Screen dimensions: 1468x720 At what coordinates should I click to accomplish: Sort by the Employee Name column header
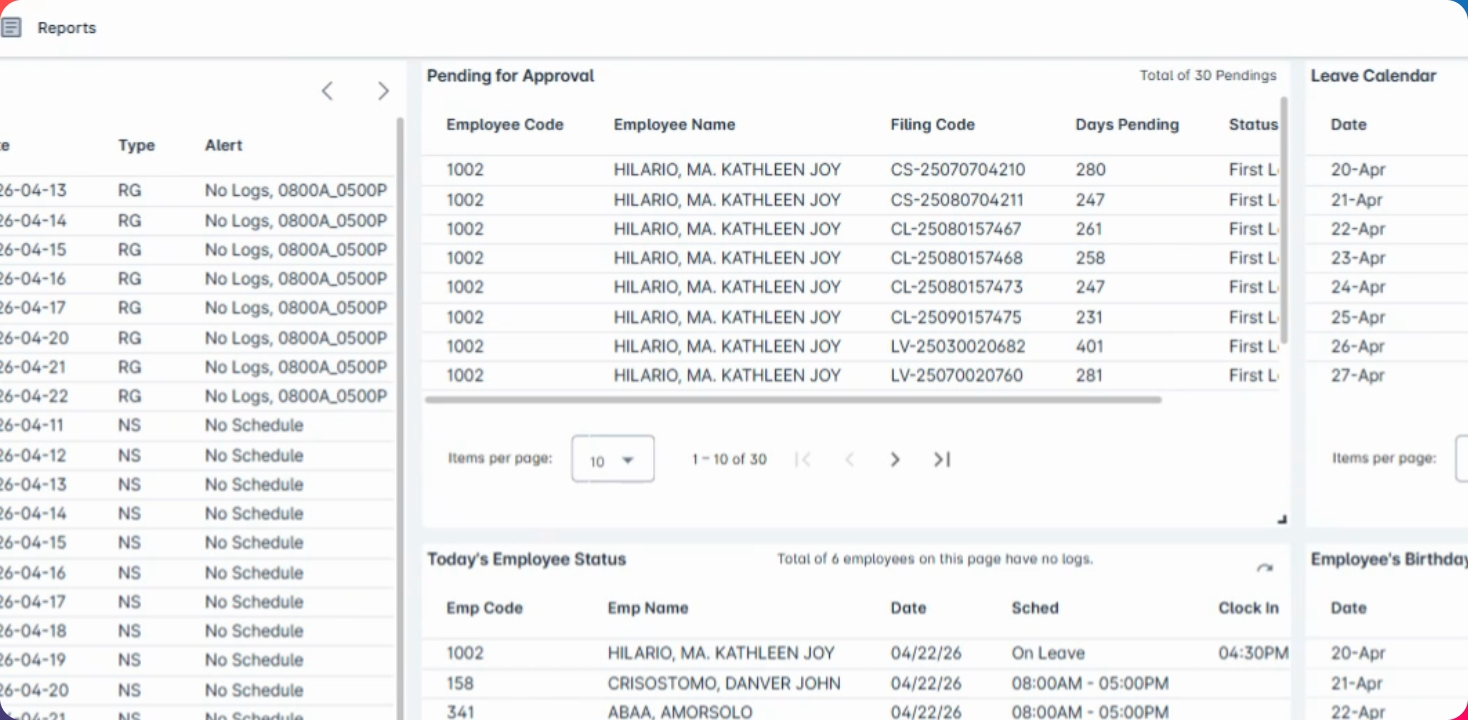click(674, 125)
